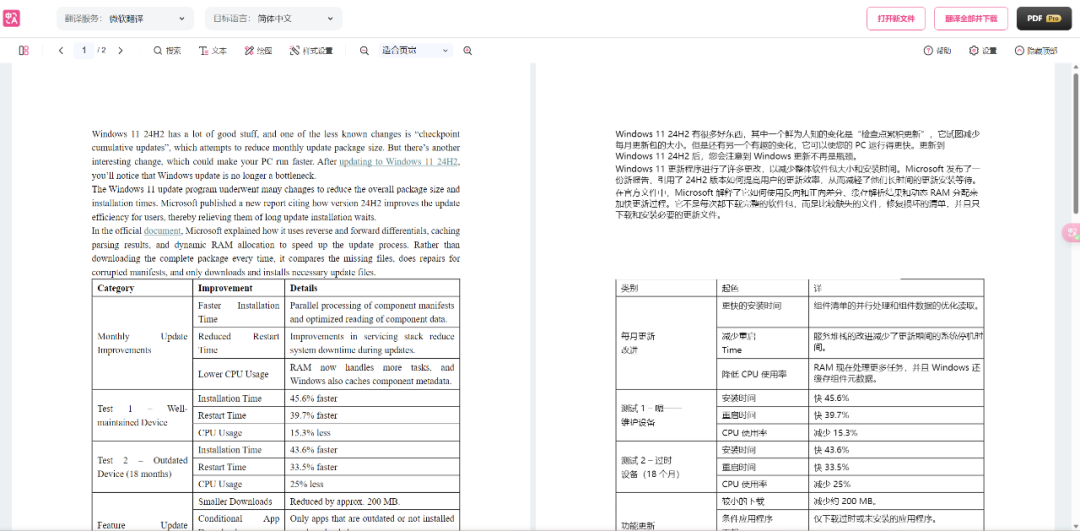Screen dimensions: 1080x531
Task: Click the translated '快 39.7%' cell
Action: pyautogui.click(x=896, y=415)
